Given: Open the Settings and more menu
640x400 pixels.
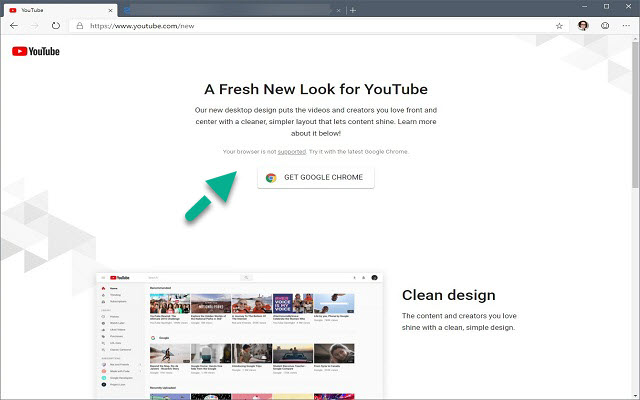Looking at the screenshot, I should pyautogui.click(x=626, y=25).
